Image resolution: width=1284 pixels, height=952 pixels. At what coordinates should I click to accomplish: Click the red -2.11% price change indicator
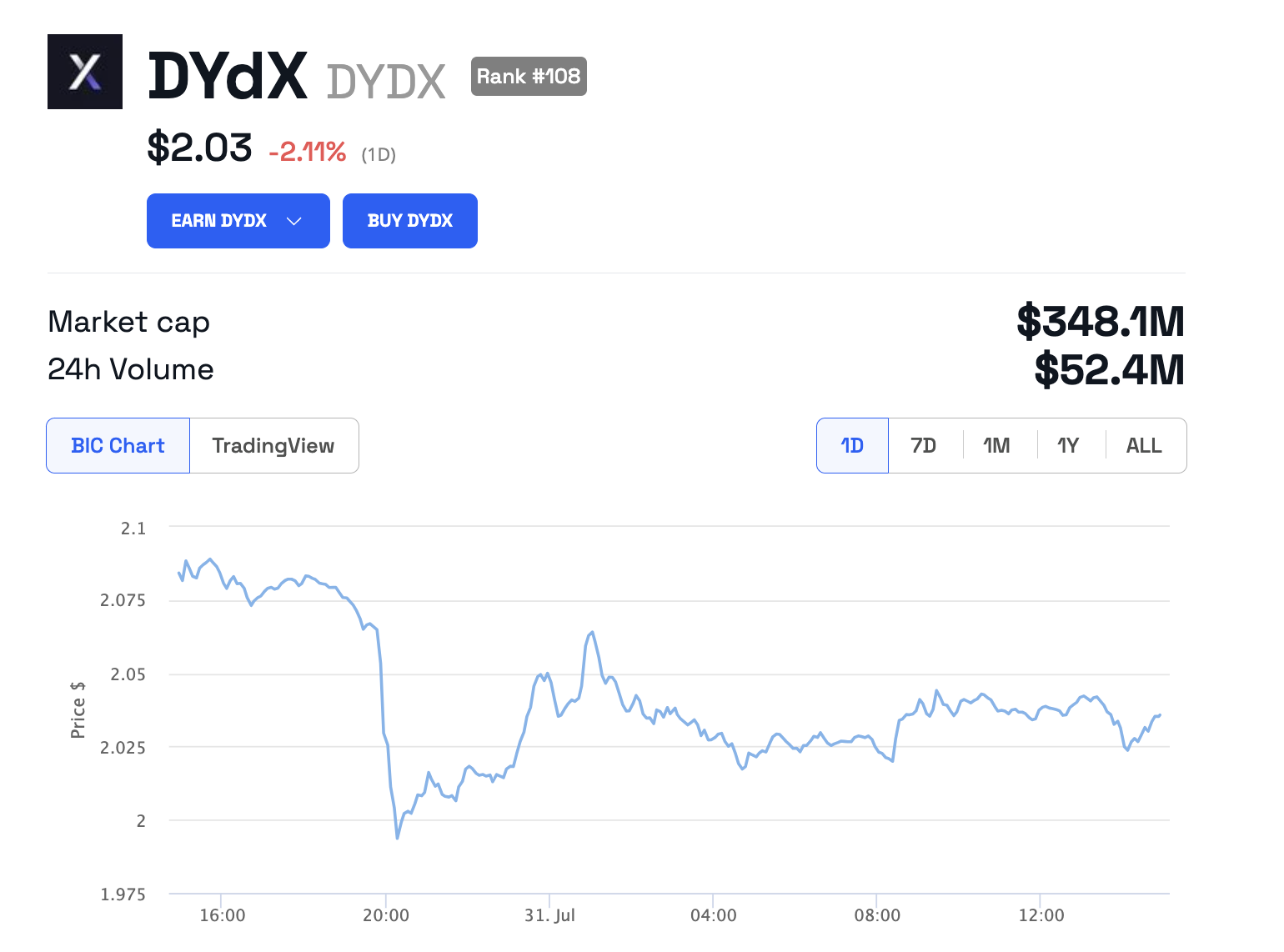tap(307, 153)
